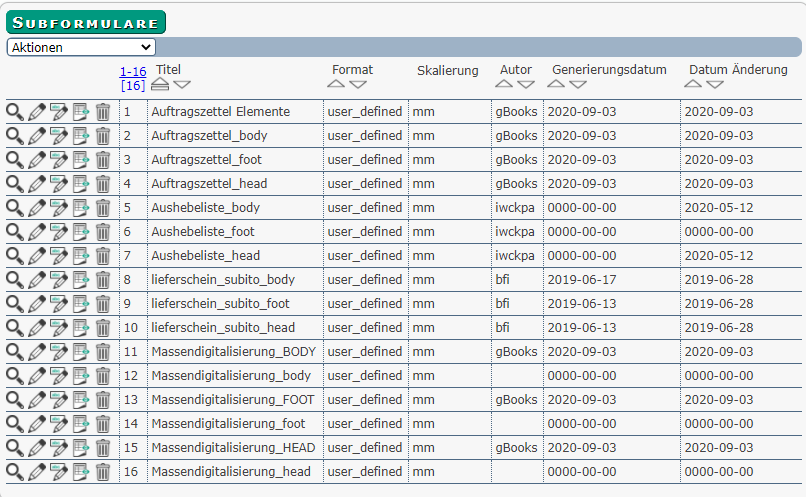The image size is (806, 497).
Task: Click magnifier icon in lieferschein_subito_body row
Action: click(14, 280)
